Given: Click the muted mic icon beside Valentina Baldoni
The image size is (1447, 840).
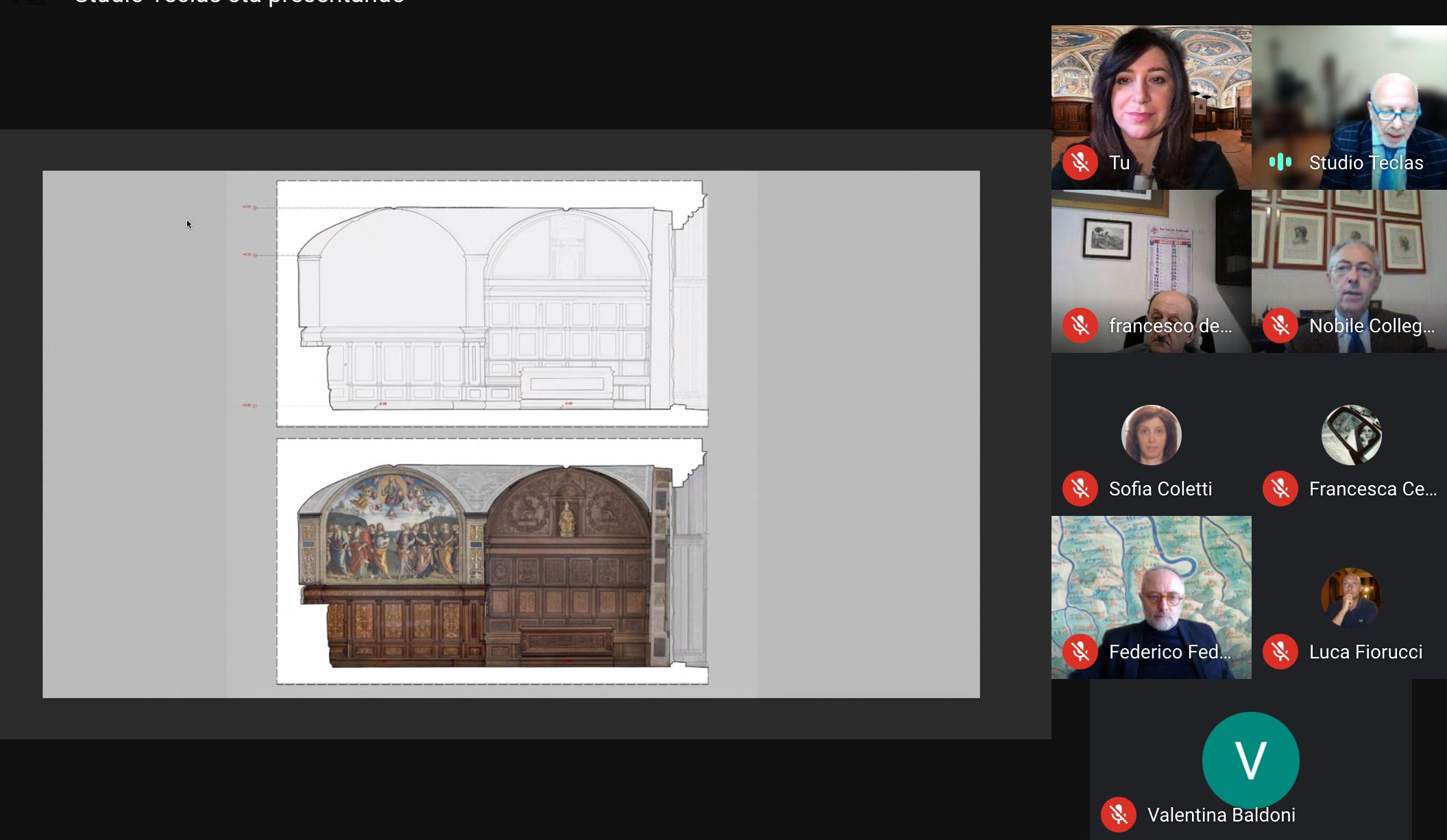Looking at the screenshot, I should [1119, 815].
